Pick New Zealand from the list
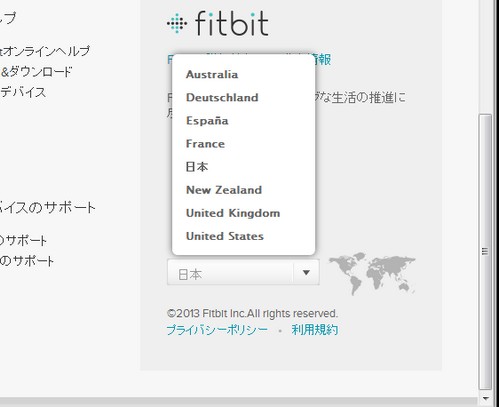 click(224, 190)
